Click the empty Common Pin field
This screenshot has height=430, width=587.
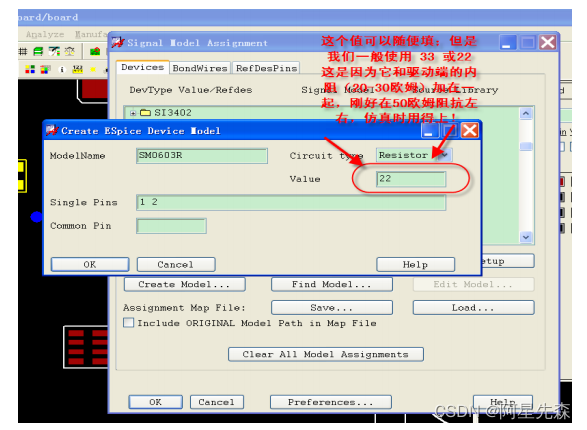pos(171,226)
